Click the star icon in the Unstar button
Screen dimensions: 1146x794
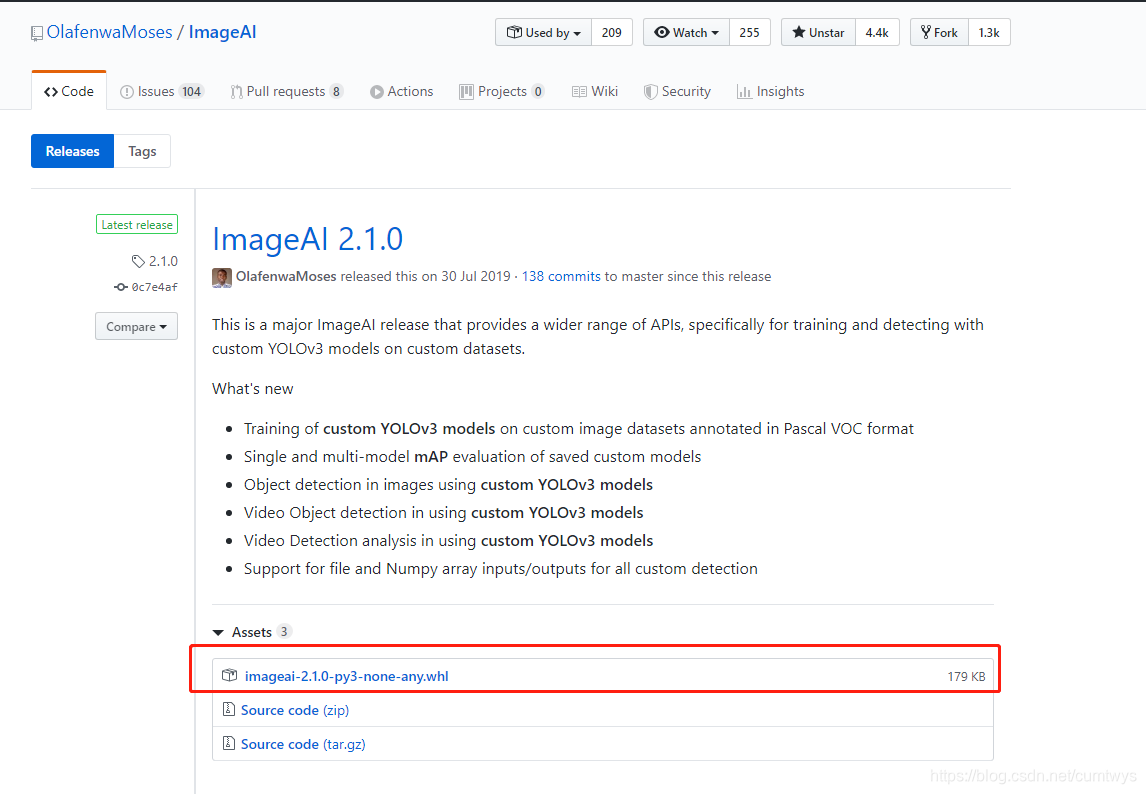pyautogui.click(x=799, y=32)
